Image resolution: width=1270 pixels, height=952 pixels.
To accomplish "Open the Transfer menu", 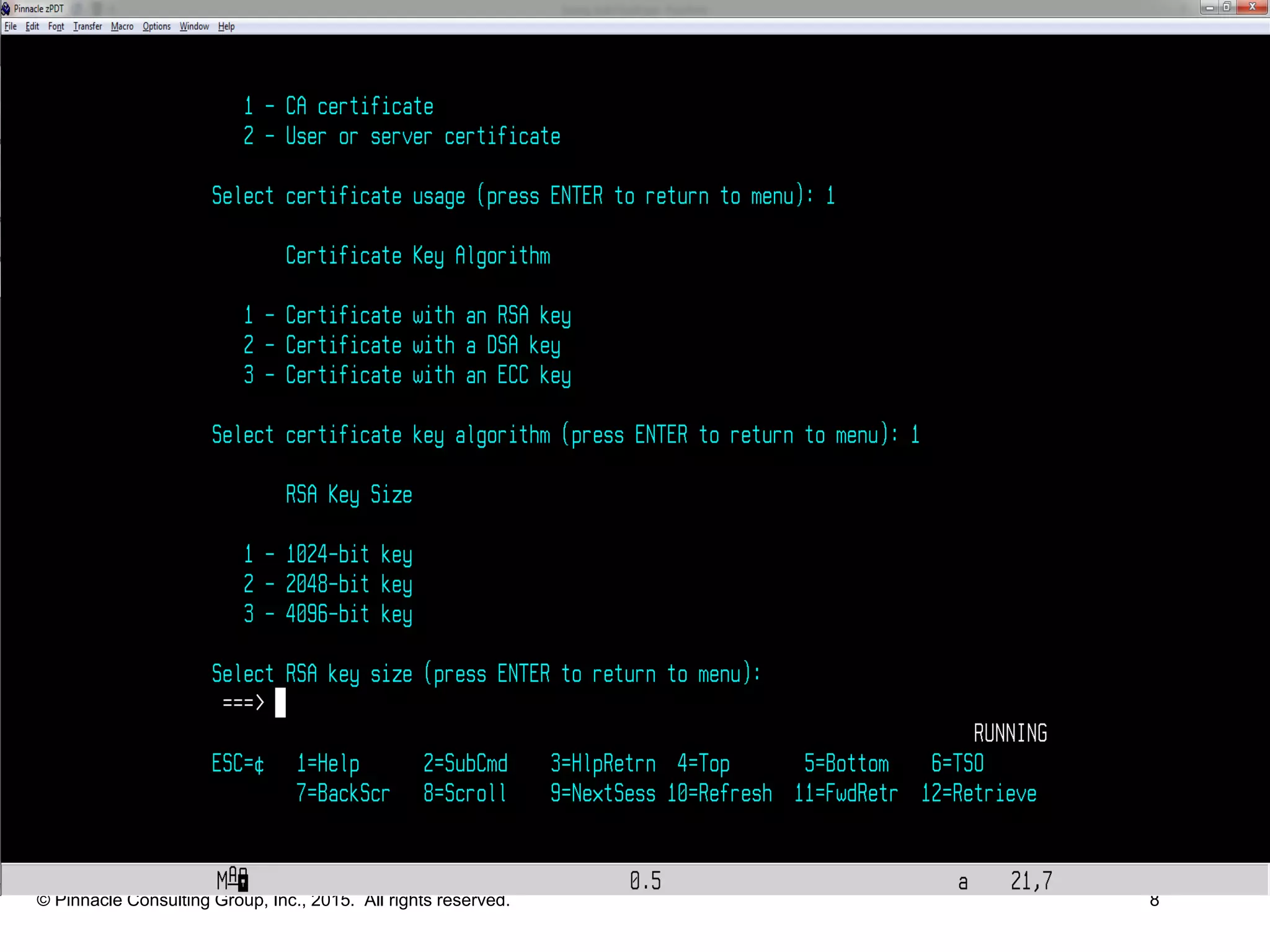I will (x=87, y=26).
